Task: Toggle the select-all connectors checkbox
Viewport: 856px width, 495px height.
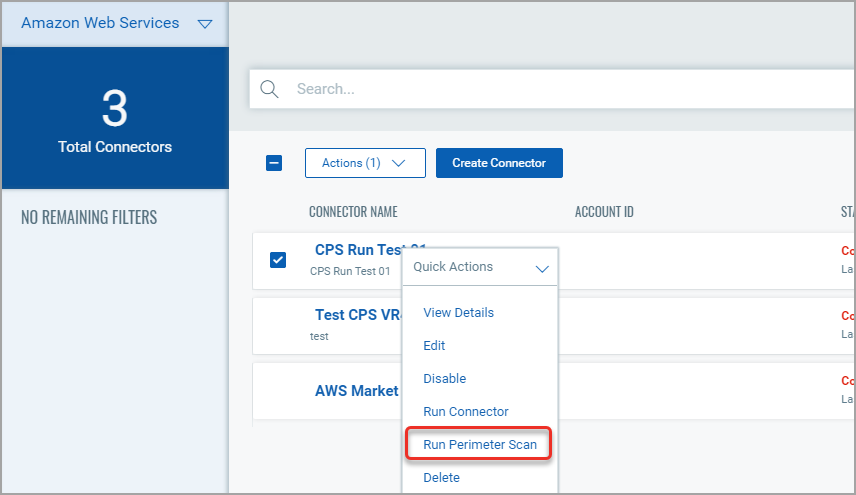Action: [274, 163]
